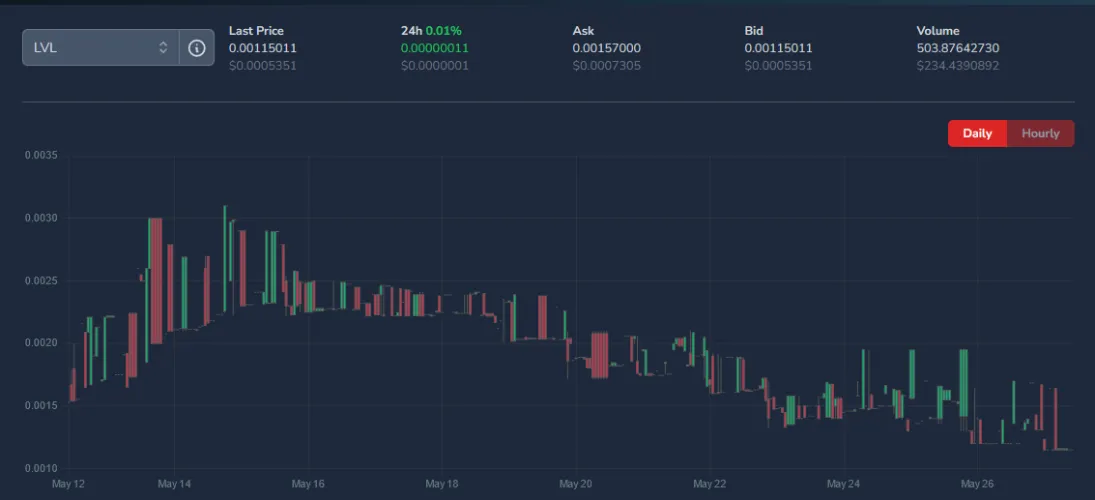Click the 0.0015 y-axis label
Viewport: 1095px width, 500px height.
(41, 406)
